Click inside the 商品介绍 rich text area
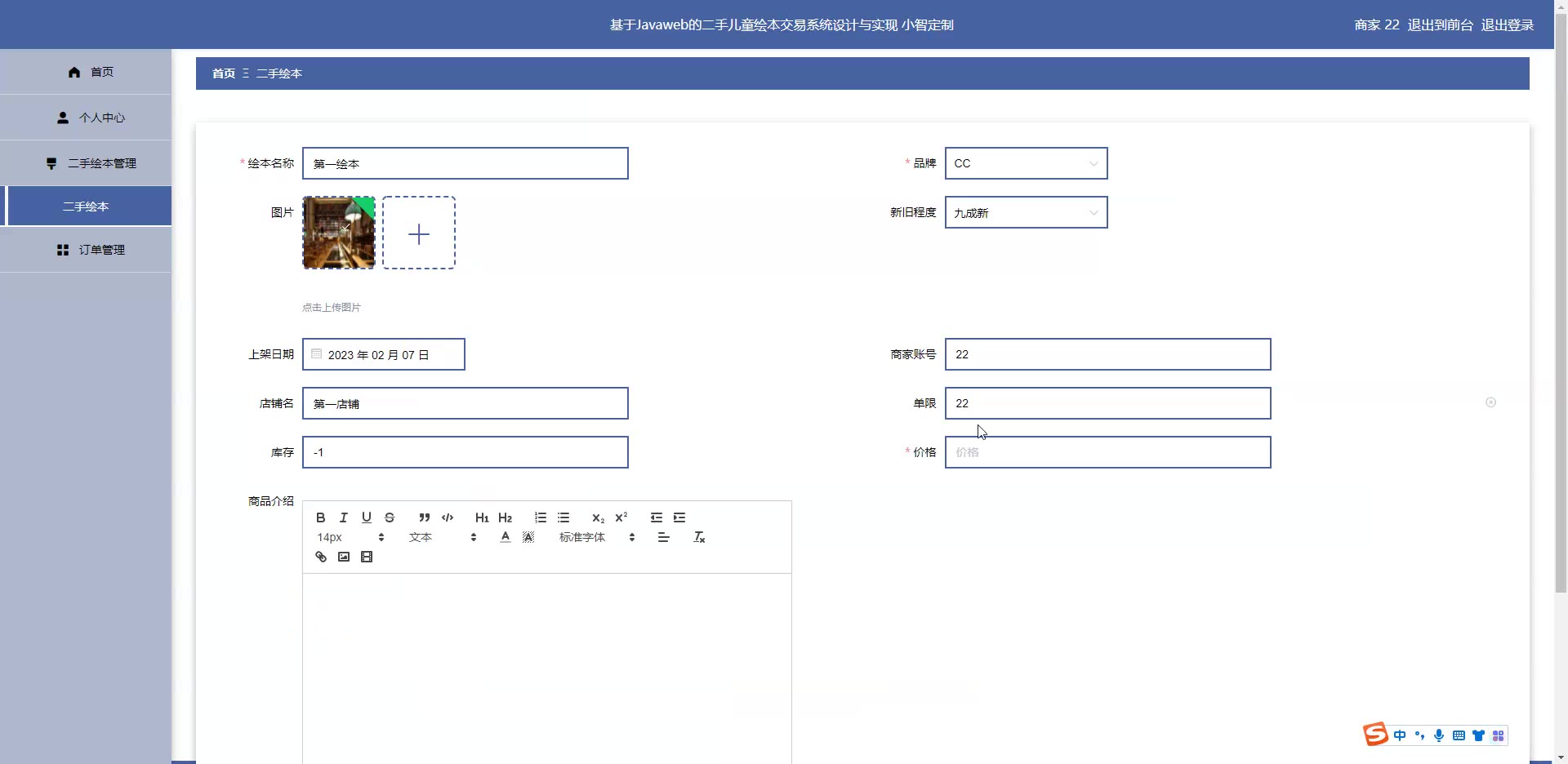 pyautogui.click(x=546, y=668)
